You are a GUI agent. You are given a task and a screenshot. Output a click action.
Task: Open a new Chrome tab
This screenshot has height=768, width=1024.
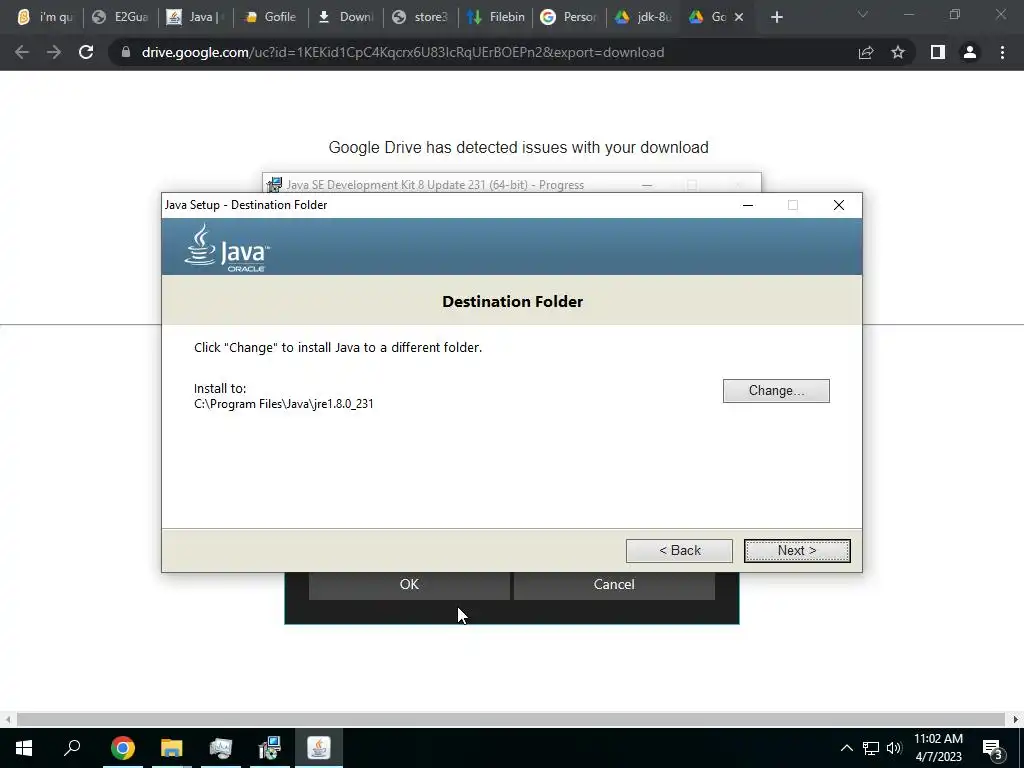[x=776, y=17]
